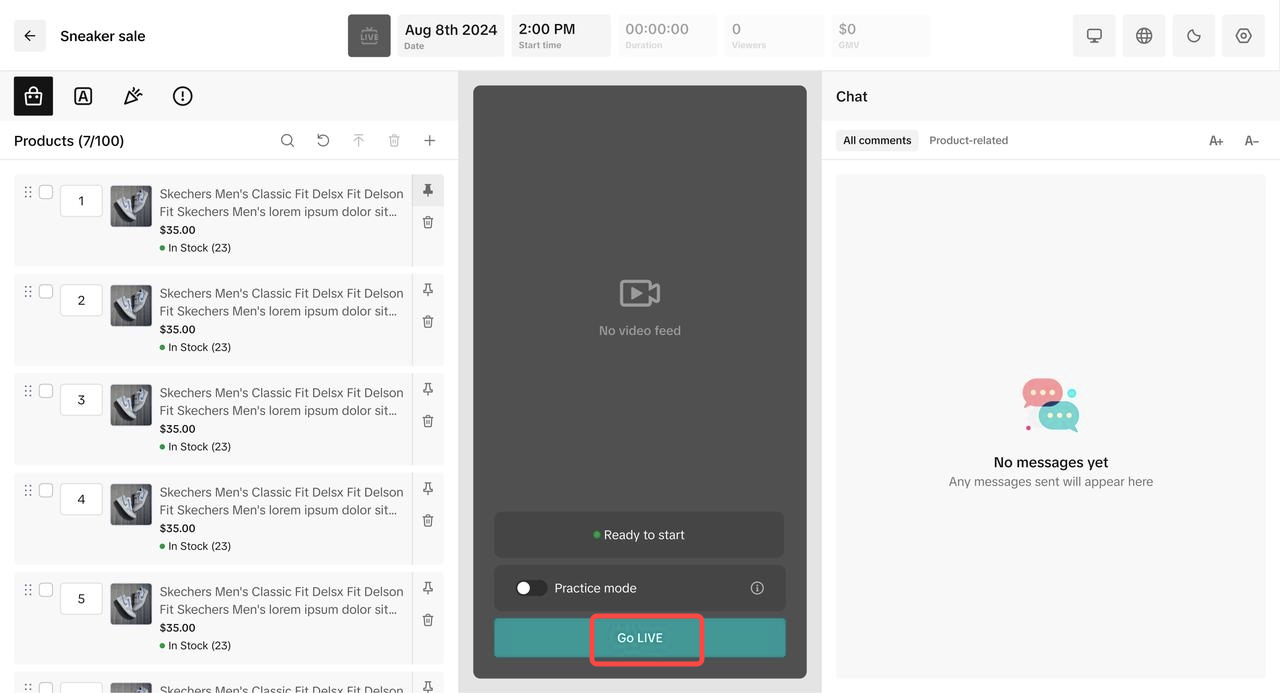The image size is (1280, 693).
Task: Search products with the magnifier icon
Action: pyautogui.click(x=287, y=141)
